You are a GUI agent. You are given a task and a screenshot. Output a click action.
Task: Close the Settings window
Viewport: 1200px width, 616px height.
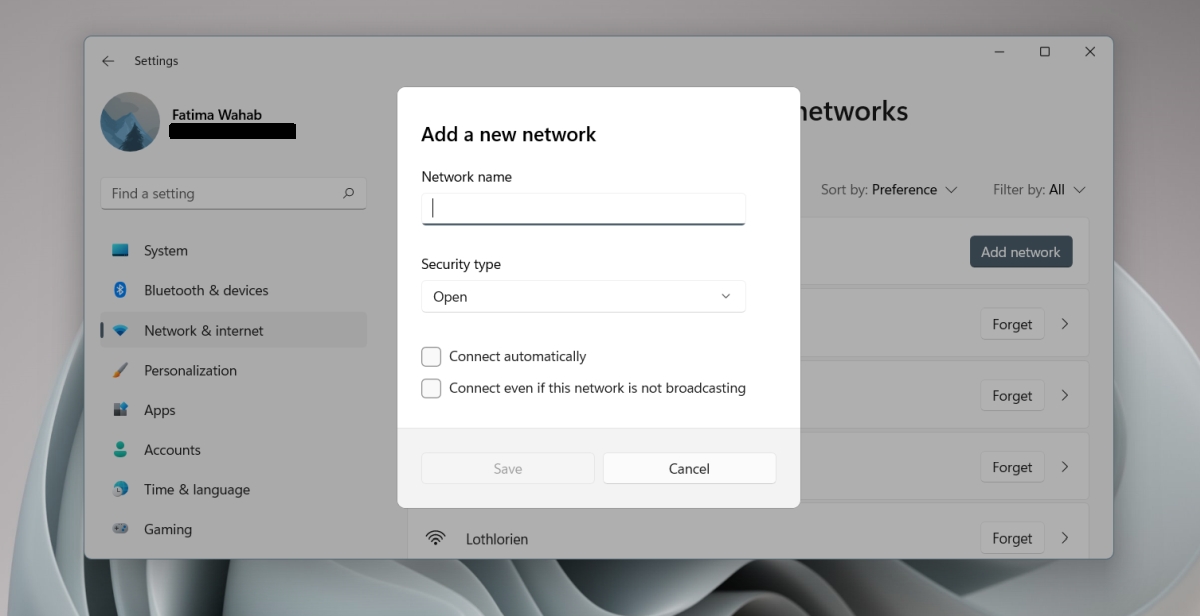tap(1090, 52)
